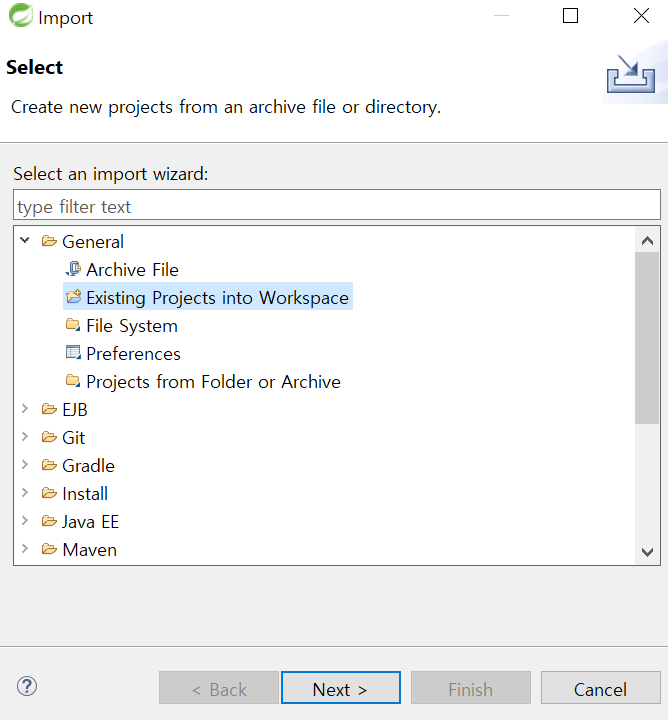Click the Maven folder icon
The width and height of the screenshot is (668, 720).
49,549
